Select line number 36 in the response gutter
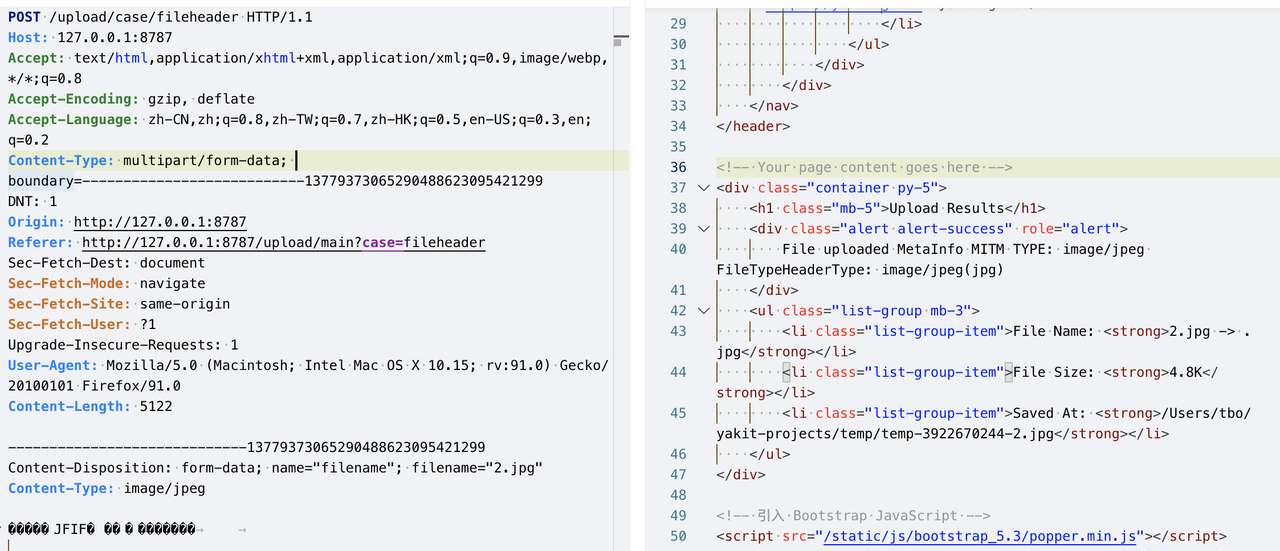This screenshot has width=1280, height=551. pos(678,167)
